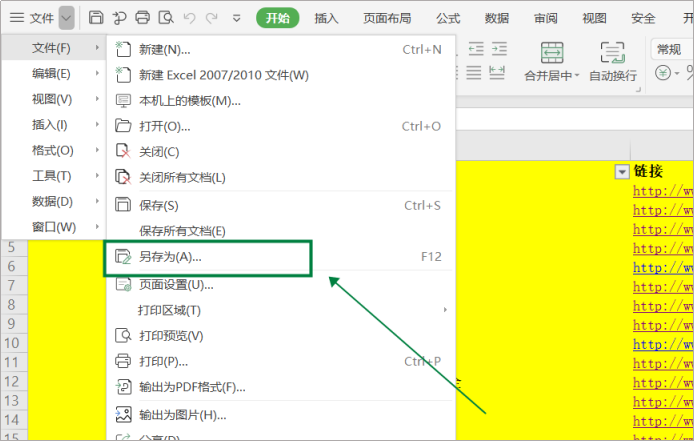
Task: Choose 关闭(C) from the file menu
Action: [x=281, y=152]
